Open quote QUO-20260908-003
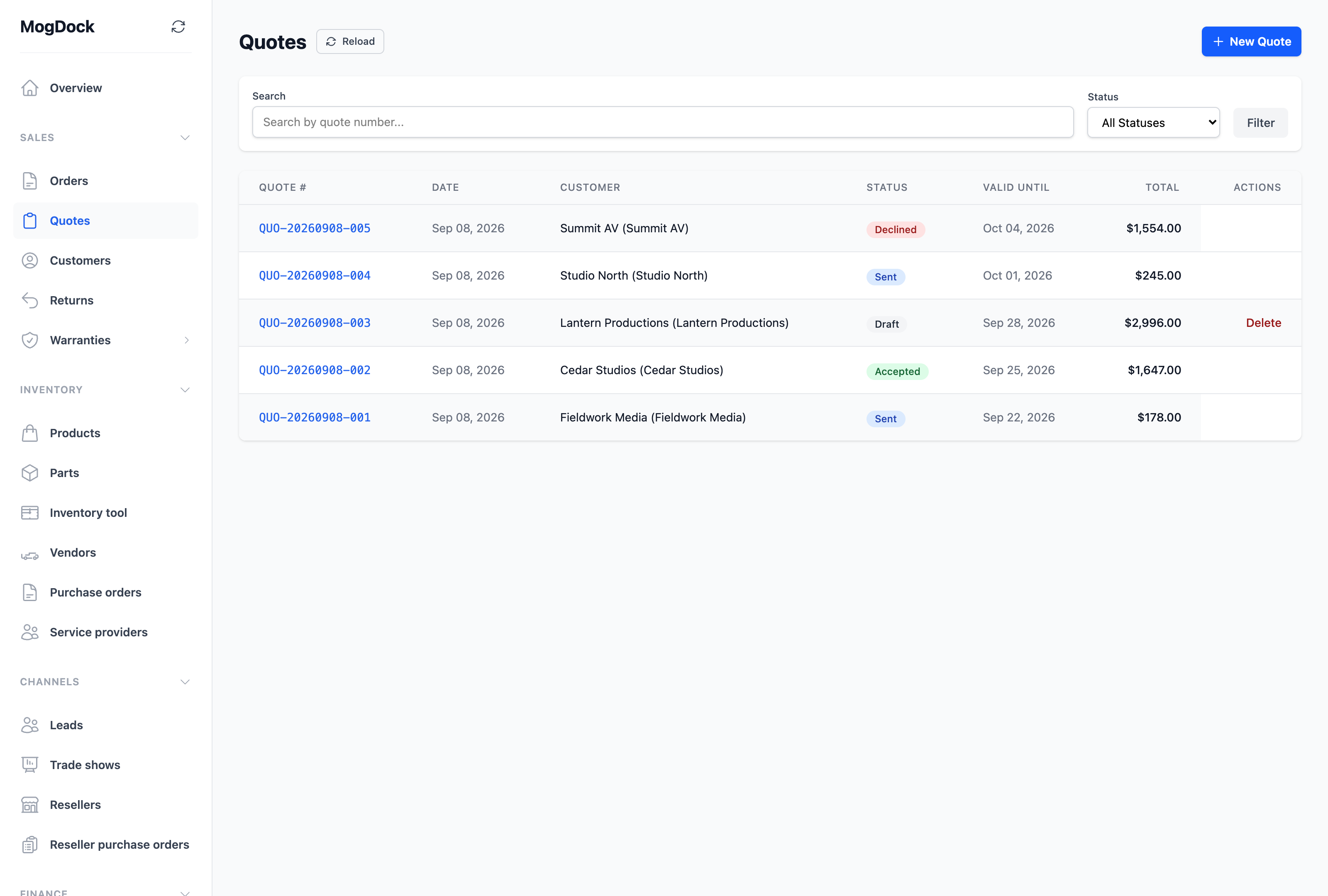The image size is (1328, 896). 314,323
